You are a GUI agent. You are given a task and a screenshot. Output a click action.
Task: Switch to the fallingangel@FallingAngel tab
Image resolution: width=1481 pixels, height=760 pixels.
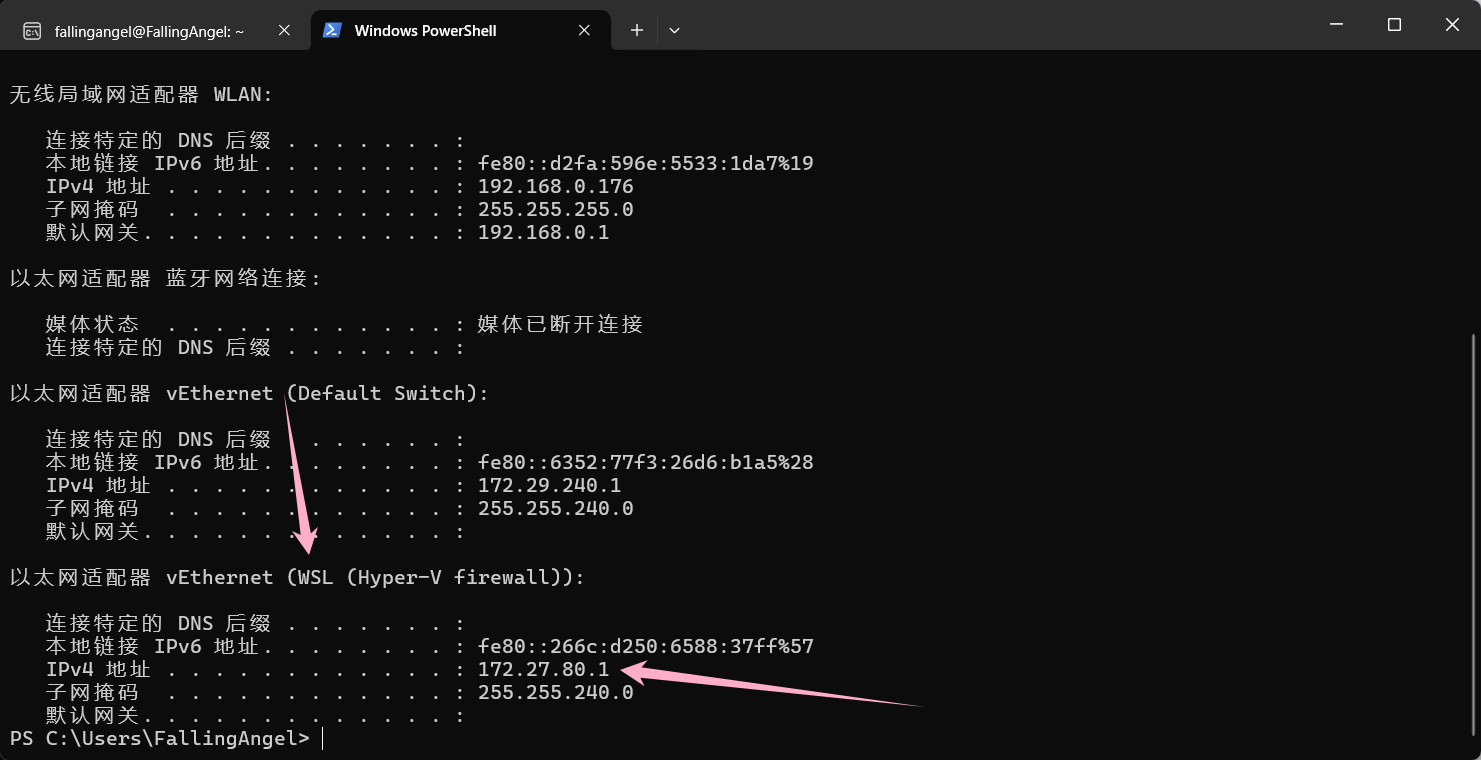point(155,31)
